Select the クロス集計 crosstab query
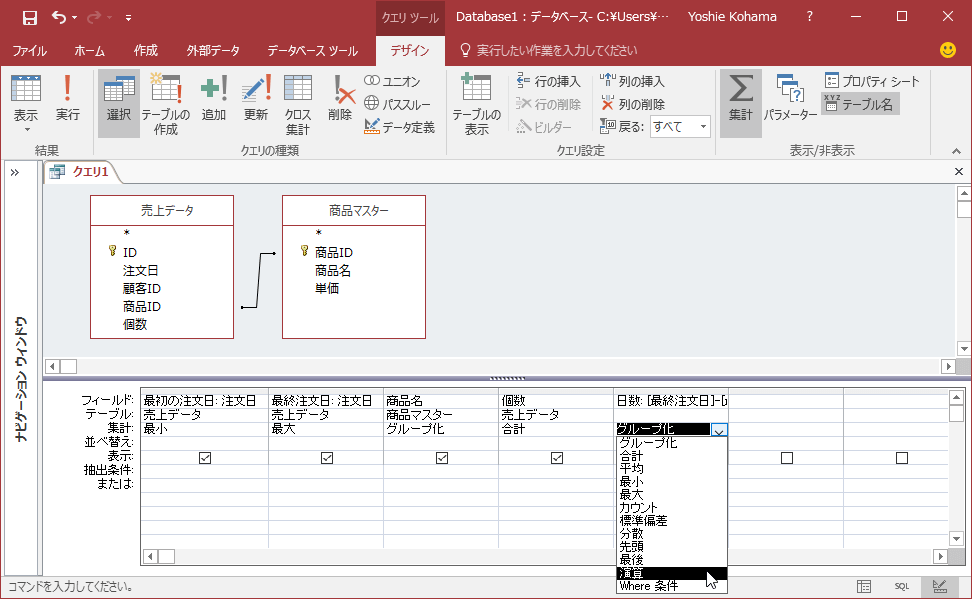This screenshot has height=599, width=972. [x=298, y=103]
